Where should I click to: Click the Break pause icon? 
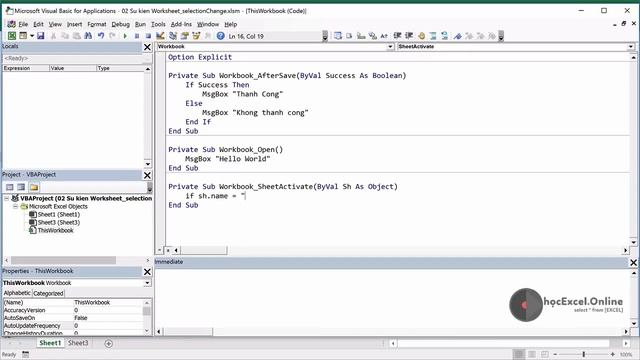point(137,36)
